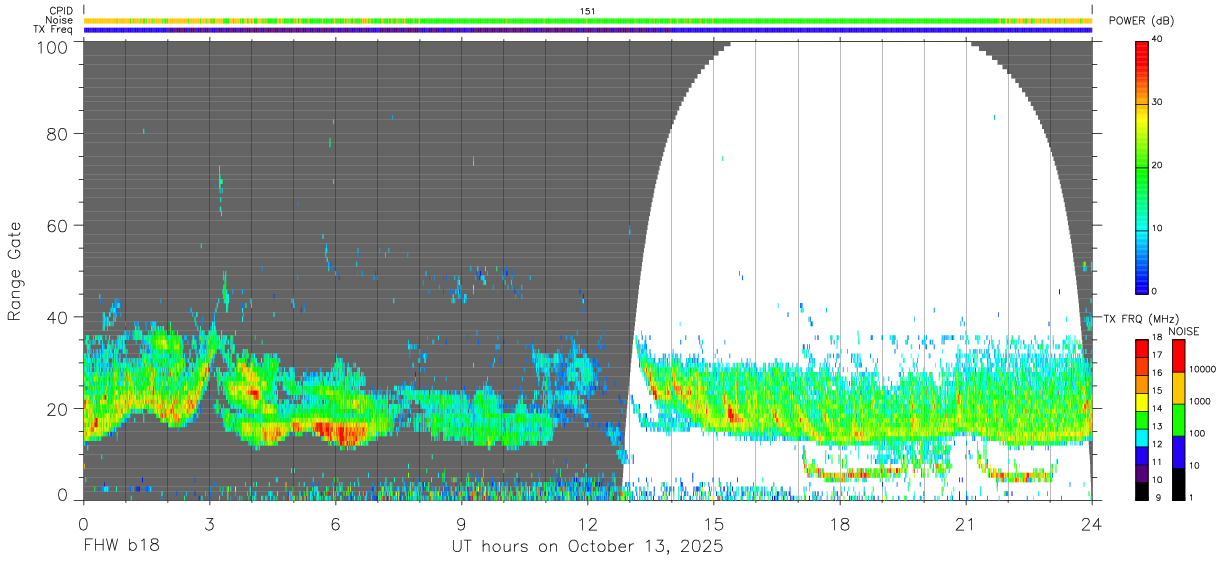The image size is (1228, 567).
Task: Click the x-axis tick label 15
Action: pos(713,524)
